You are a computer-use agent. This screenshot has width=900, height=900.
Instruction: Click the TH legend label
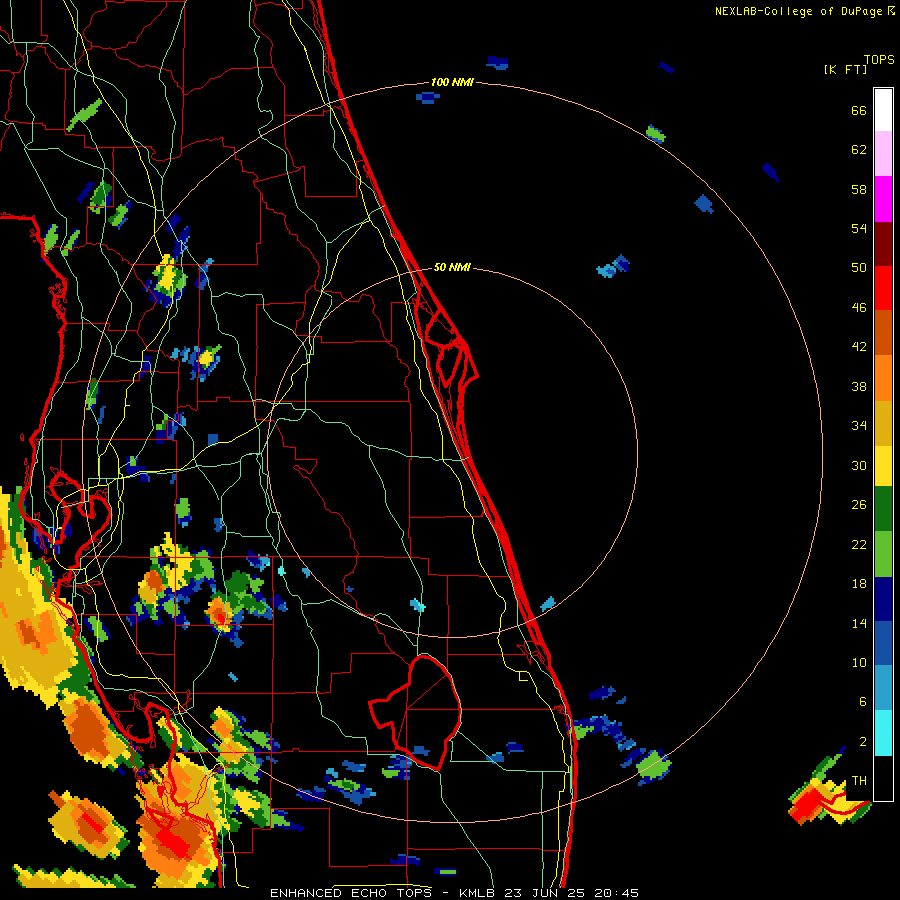[x=859, y=781]
